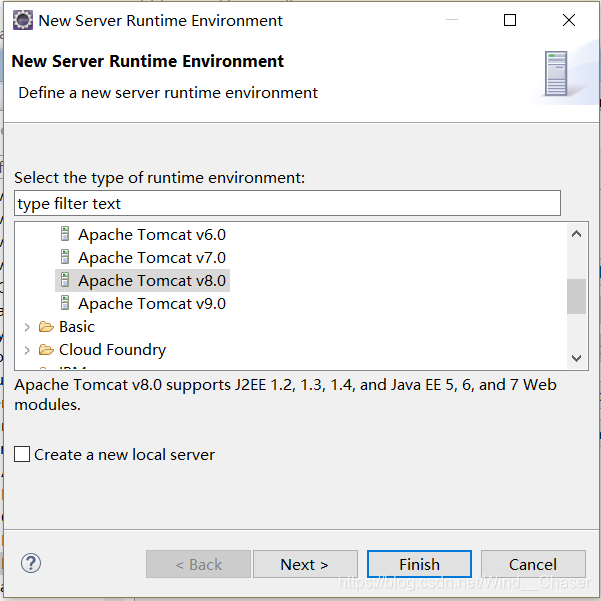Select Apache Tomcat v9.0 in the list
This screenshot has width=601, height=601.
click(152, 304)
